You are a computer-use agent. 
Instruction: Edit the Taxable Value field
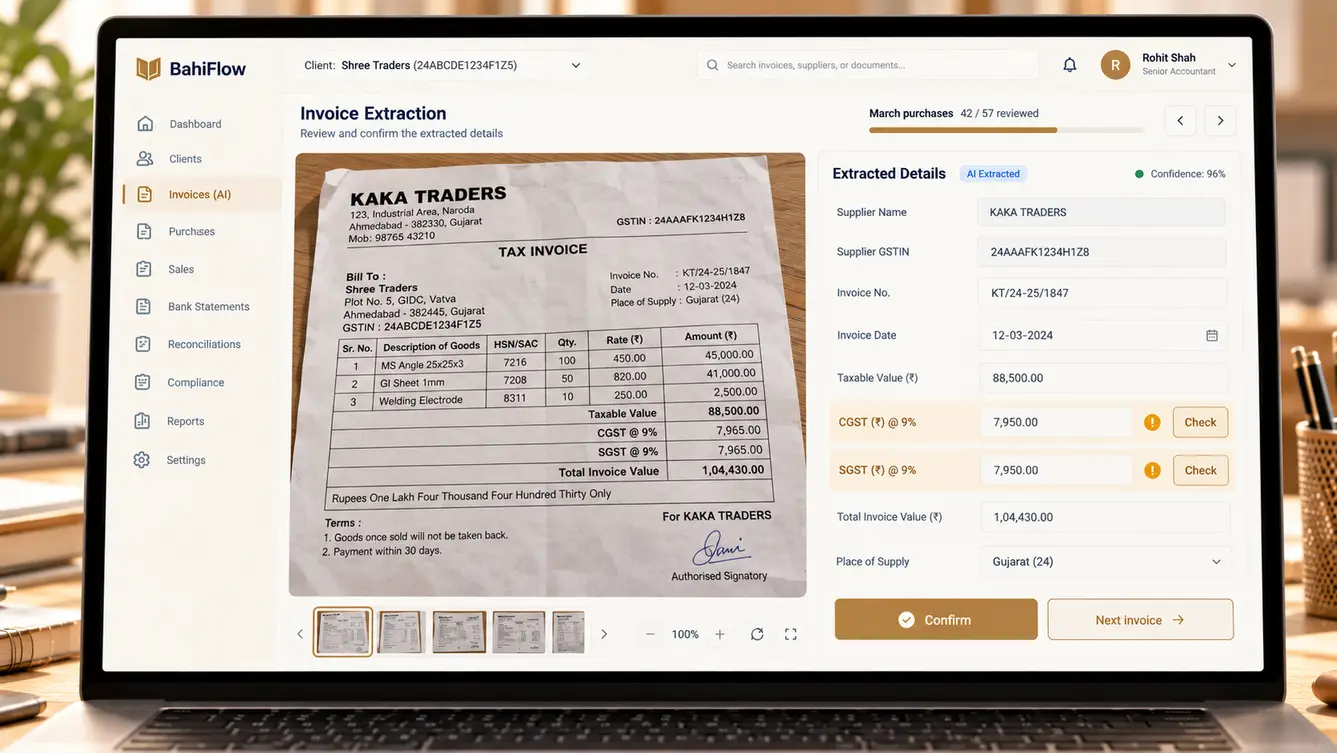pos(1104,378)
